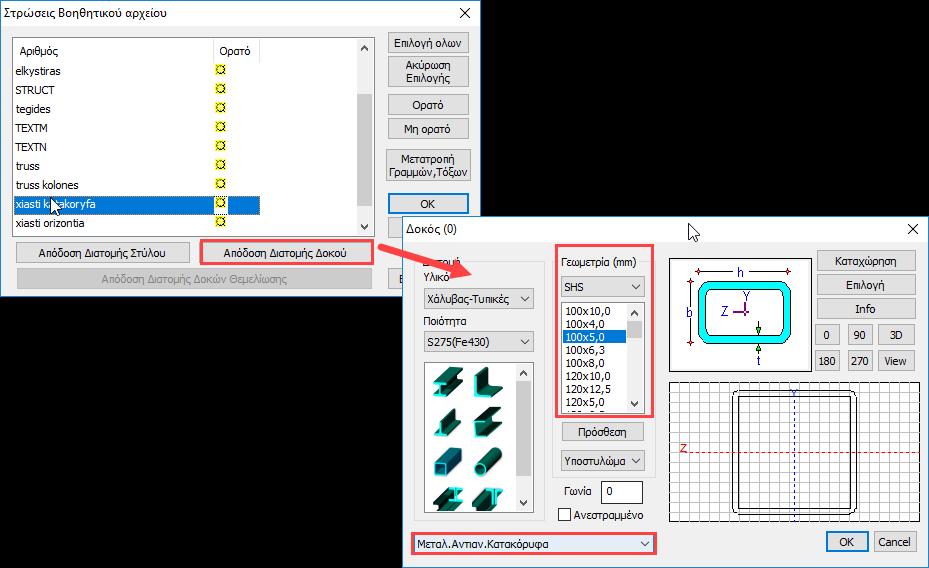Select the L-angle section shape icon

[x=488, y=382]
